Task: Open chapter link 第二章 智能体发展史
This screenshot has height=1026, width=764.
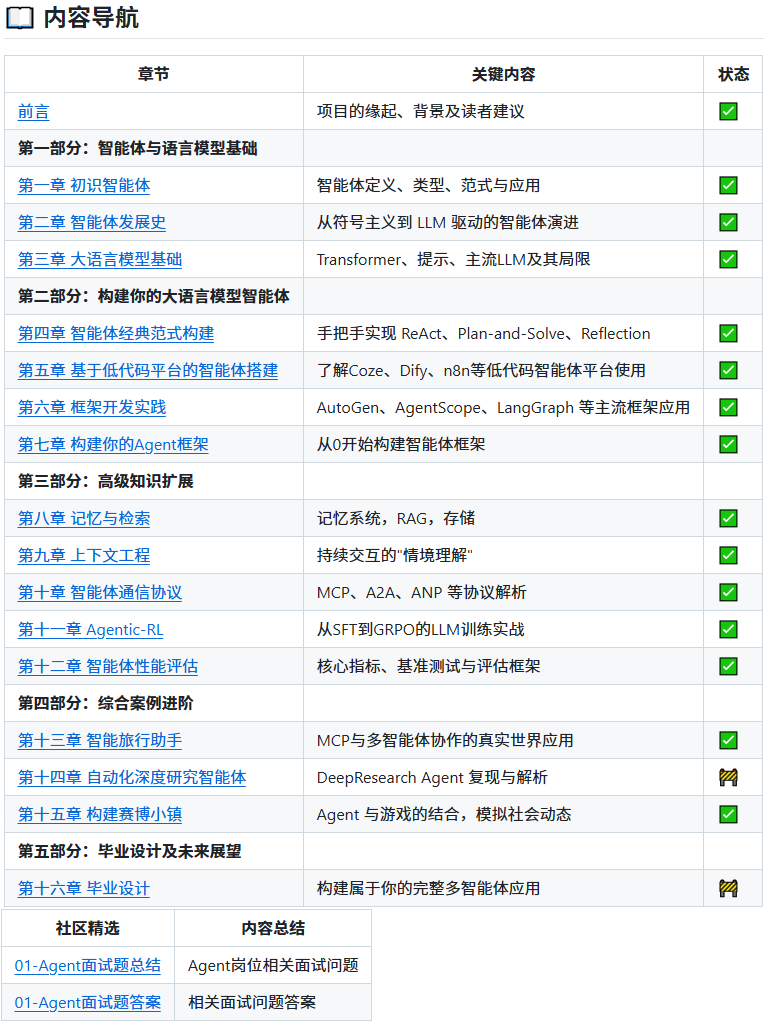Action: click(92, 222)
